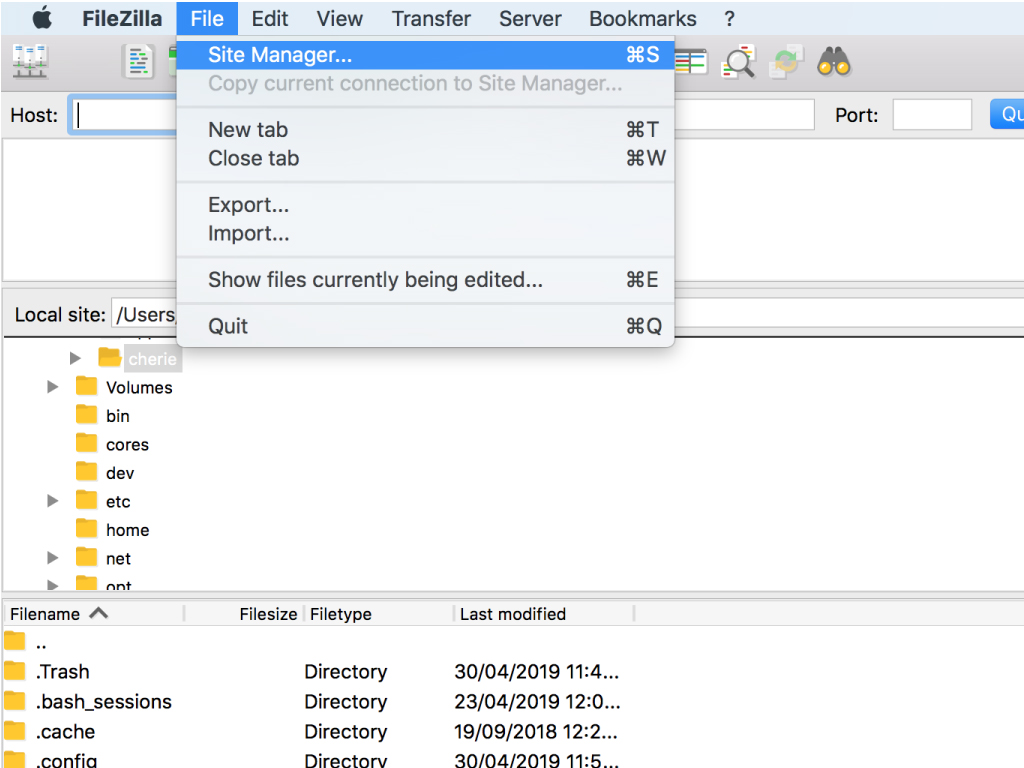Select the home tree item label
Screen dimensions: 1024x768
tap(127, 530)
